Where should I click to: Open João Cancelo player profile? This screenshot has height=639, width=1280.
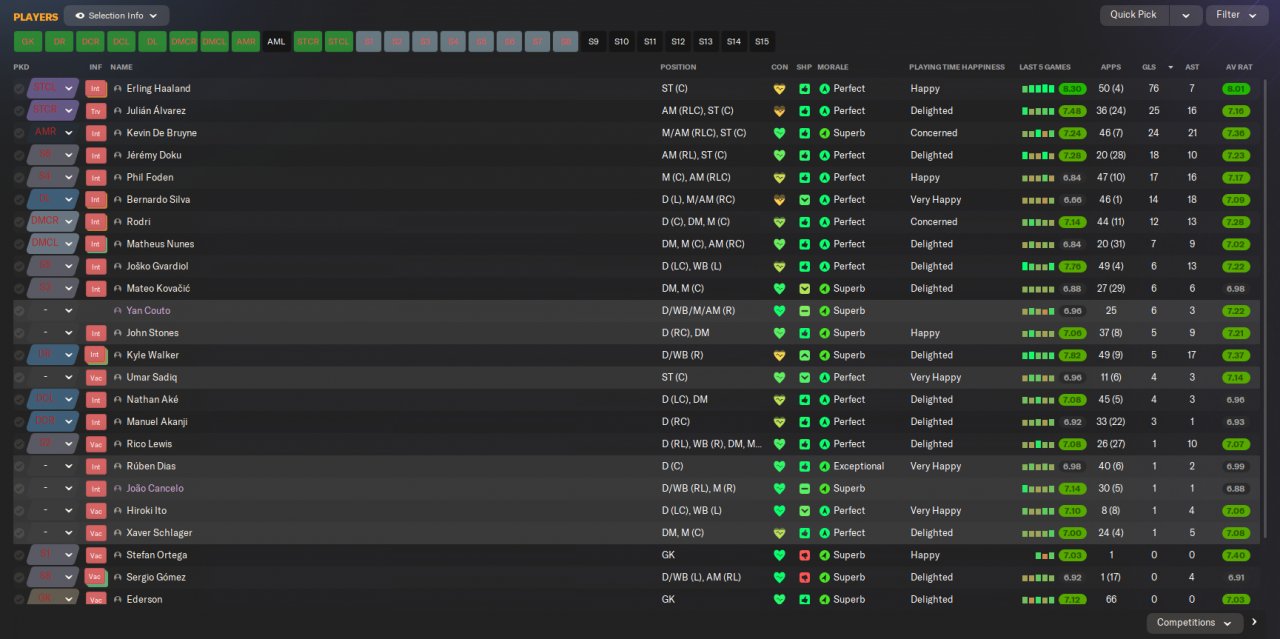[155, 488]
